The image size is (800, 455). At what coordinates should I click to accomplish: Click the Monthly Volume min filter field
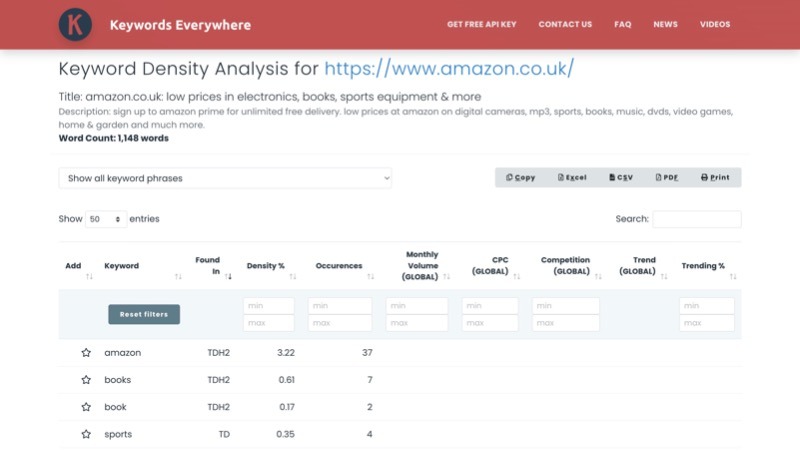[x=417, y=306]
